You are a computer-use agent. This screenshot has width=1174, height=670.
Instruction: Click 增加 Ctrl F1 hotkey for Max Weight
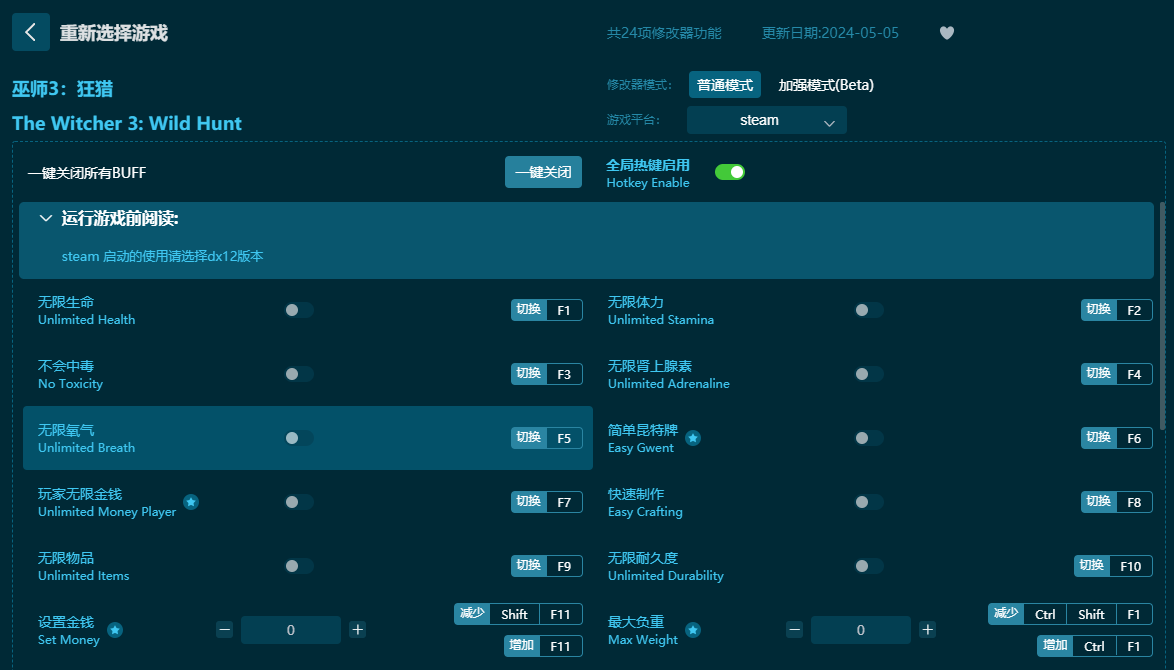pos(1095,646)
